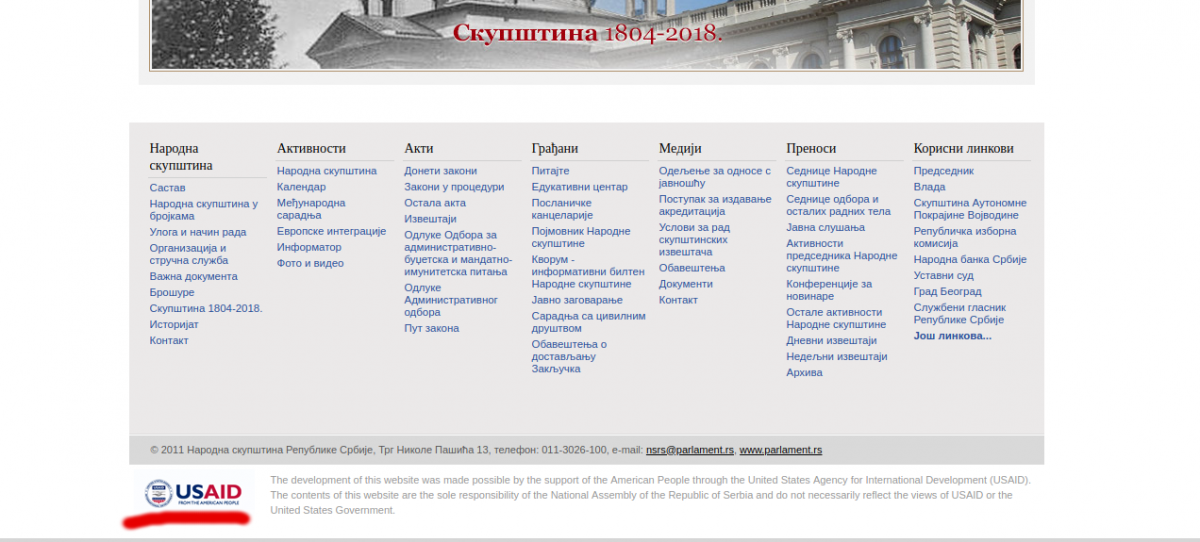Open the Документи link
The width and height of the screenshot is (1200, 542).
tap(686, 284)
